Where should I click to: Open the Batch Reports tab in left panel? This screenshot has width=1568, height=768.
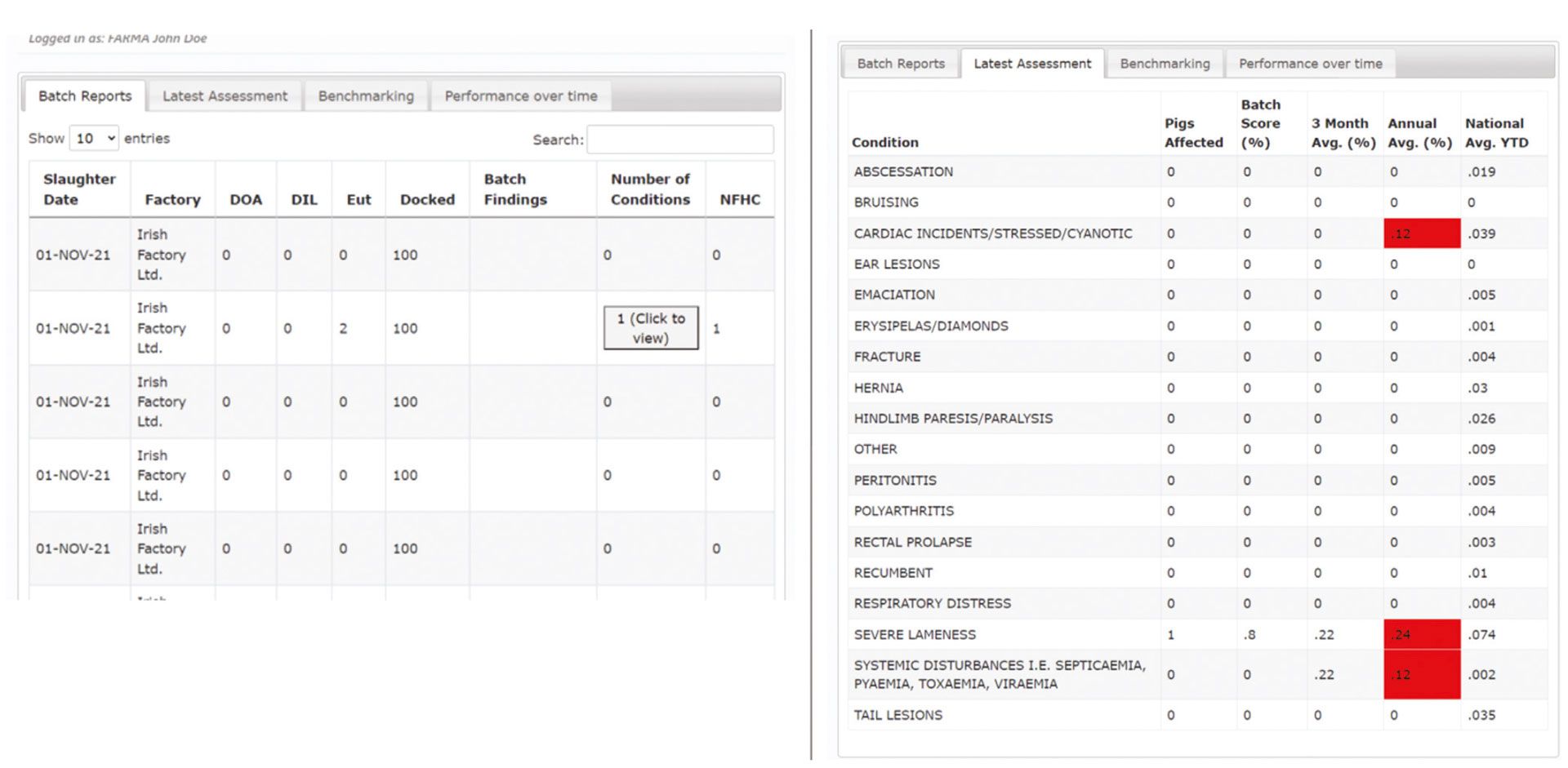[85, 96]
